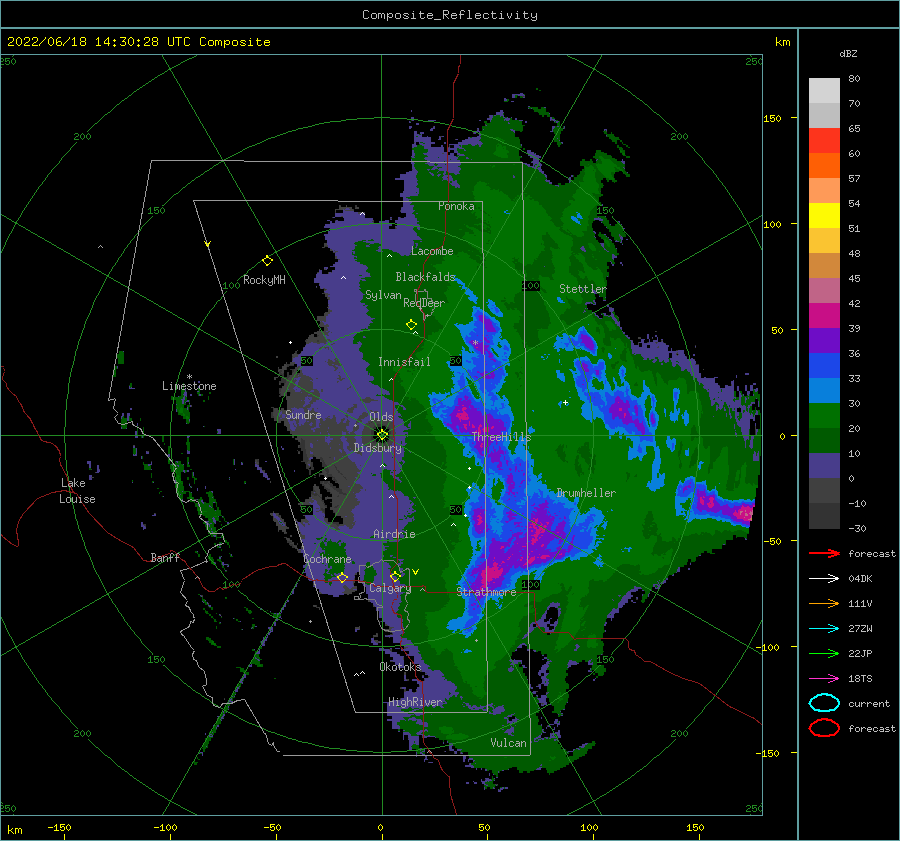The height and width of the screenshot is (841, 900).
Task: Click the Composite_Reflectivity title text
Action: tap(449, 15)
